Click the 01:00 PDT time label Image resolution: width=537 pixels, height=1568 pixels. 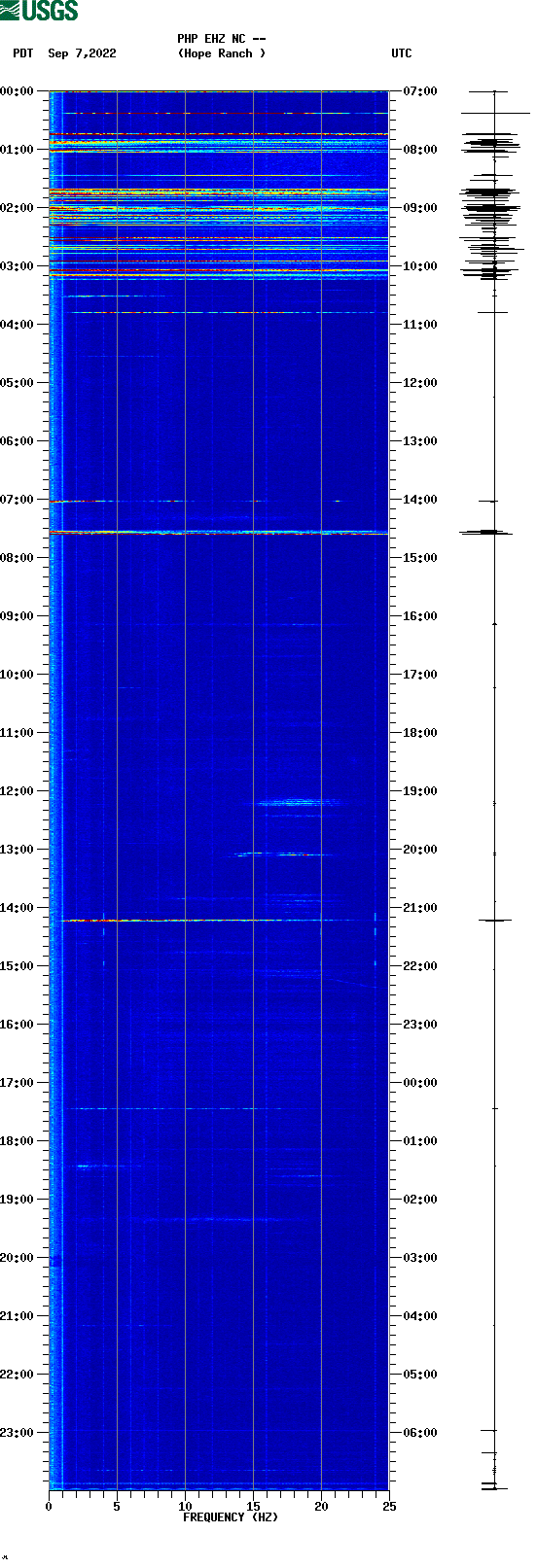17,150
